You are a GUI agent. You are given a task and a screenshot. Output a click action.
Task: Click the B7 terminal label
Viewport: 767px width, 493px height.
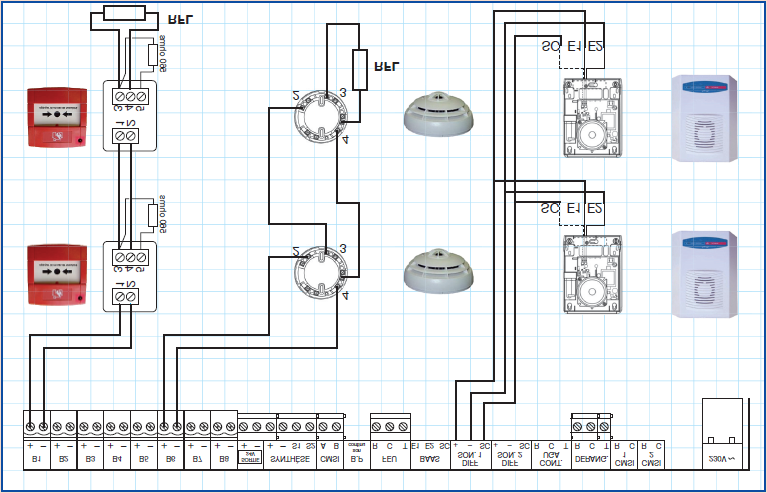click(197, 459)
